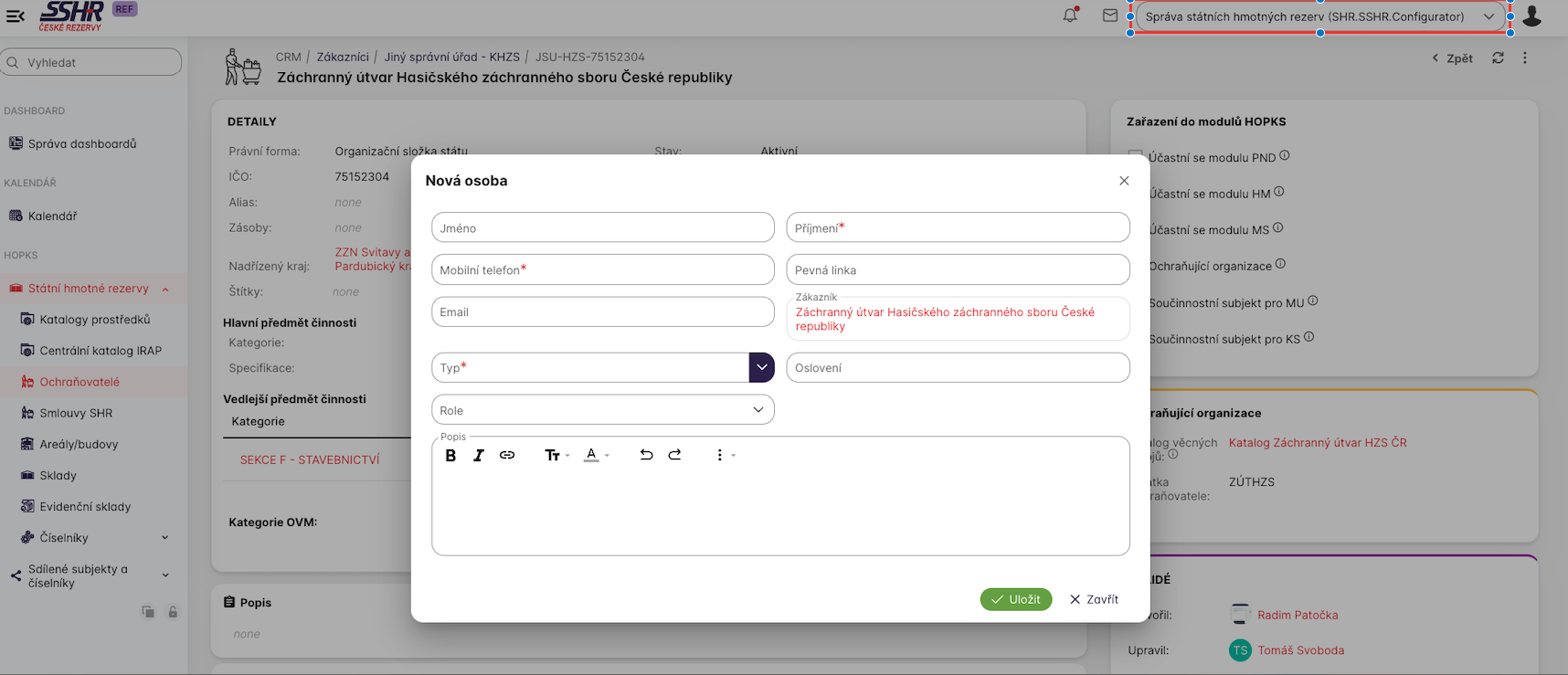
Task: Open the Role dropdown
Action: [x=602, y=410]
